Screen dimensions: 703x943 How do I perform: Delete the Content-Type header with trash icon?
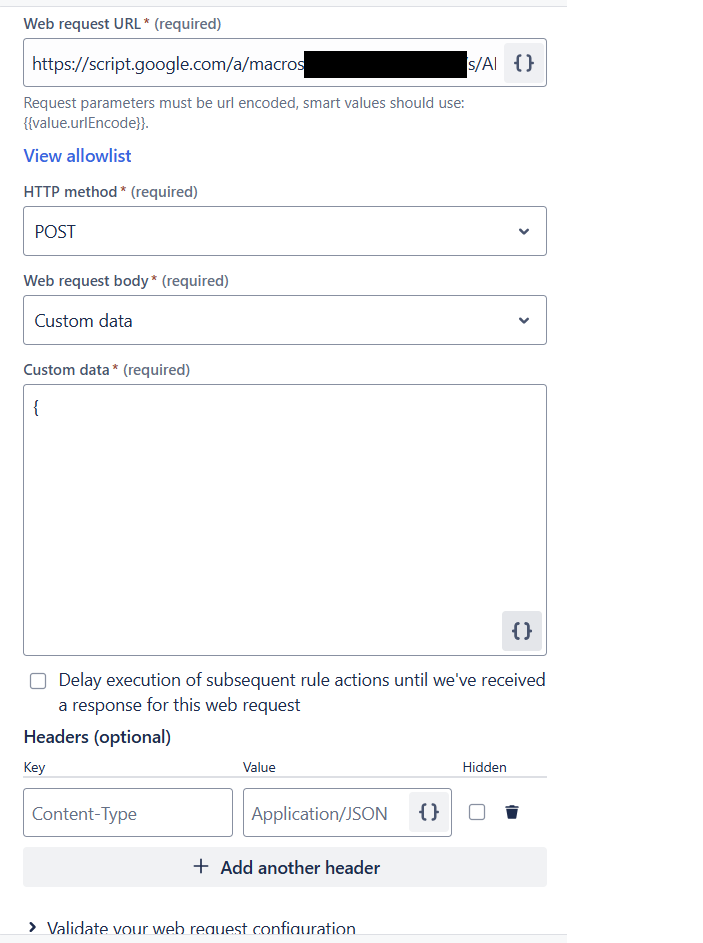[511, 812]
